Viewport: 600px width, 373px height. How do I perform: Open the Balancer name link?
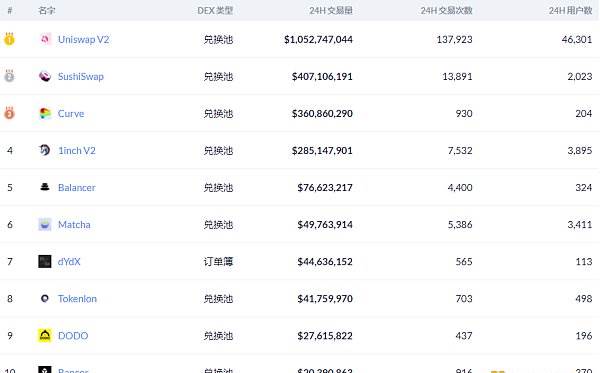pos(77,187)
